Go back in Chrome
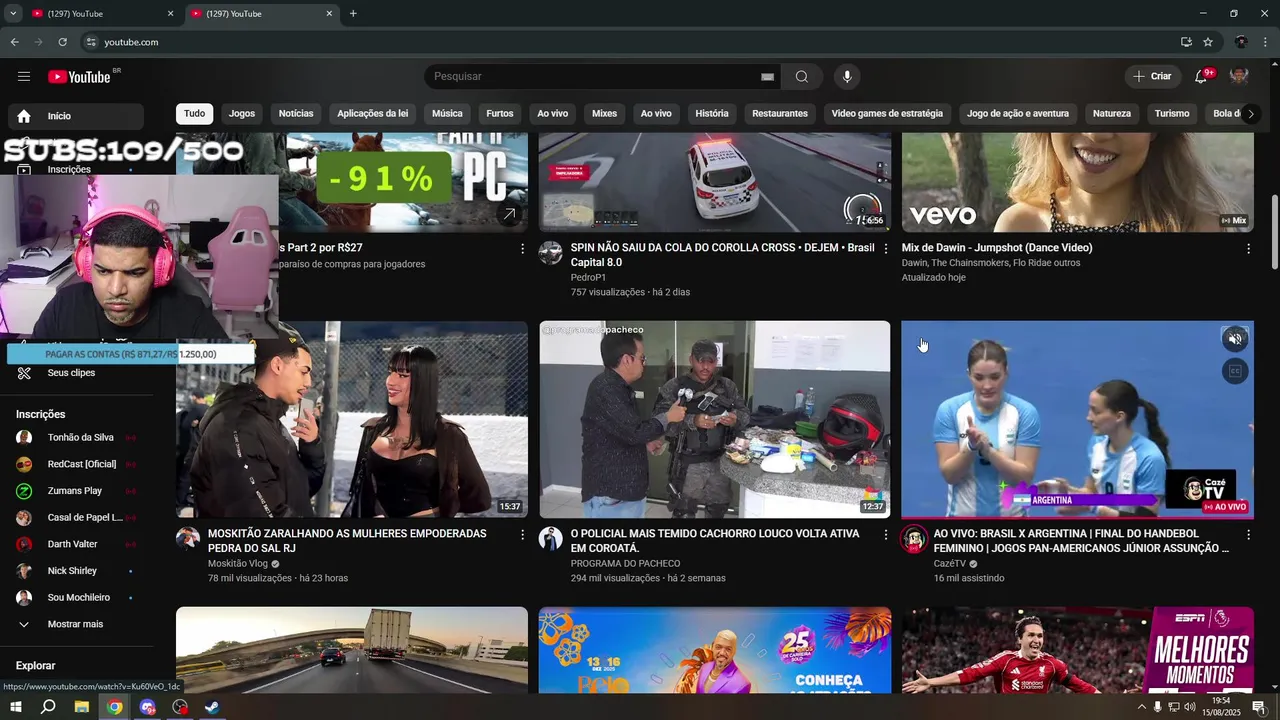This screenshot has height=720, width=1280. tap(14, 42)
